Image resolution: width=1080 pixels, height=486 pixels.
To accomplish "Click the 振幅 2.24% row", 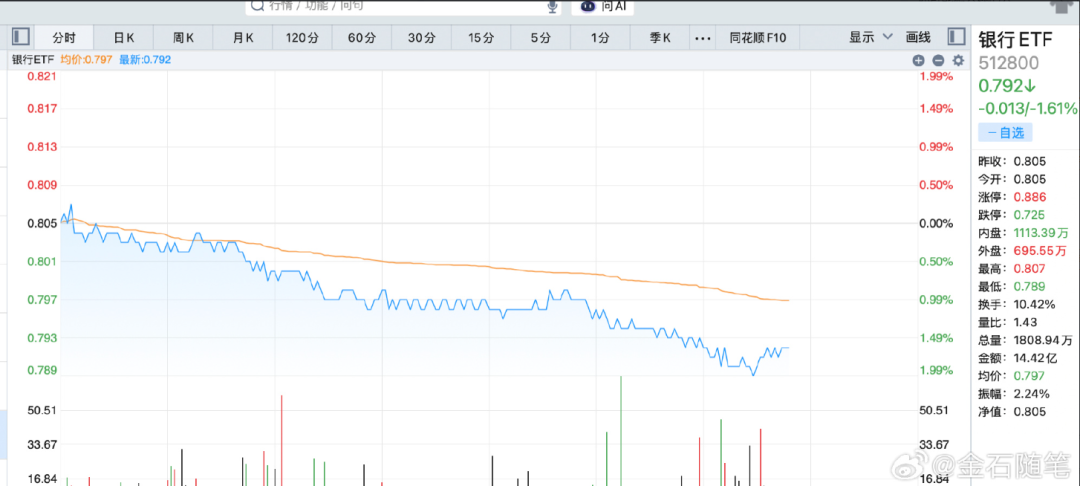I will (1015, 394).
